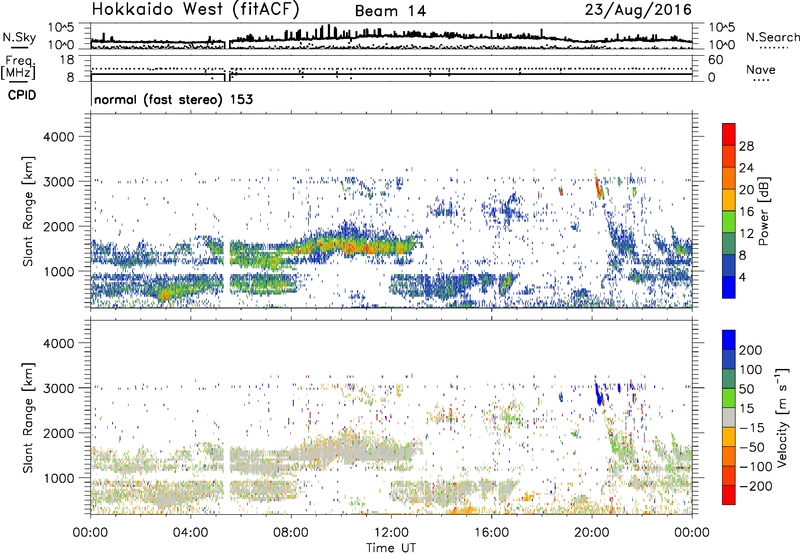The image size is (800, 554).
Task: Select the red top segment of Power colorbar
Action: (x=729, y=134)
